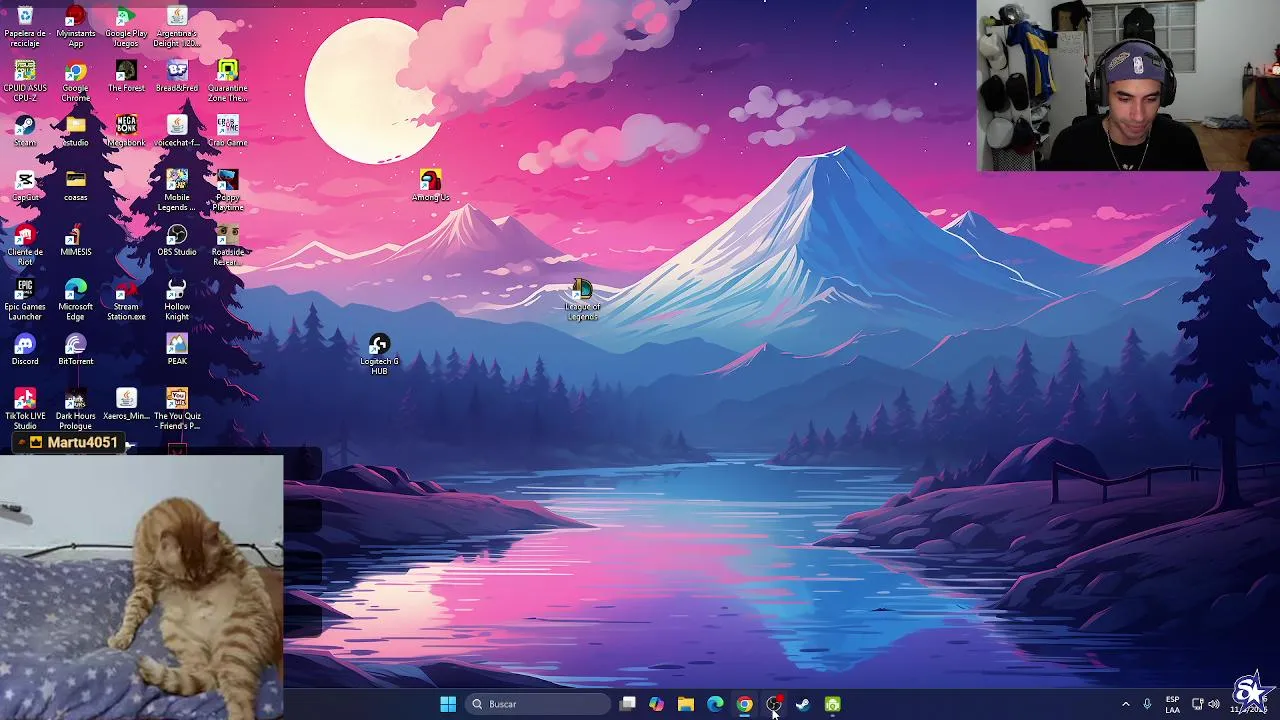1280x720 pixels.
Task: Select the Among Us desktop icon
Action: click(x=431, y=186)
